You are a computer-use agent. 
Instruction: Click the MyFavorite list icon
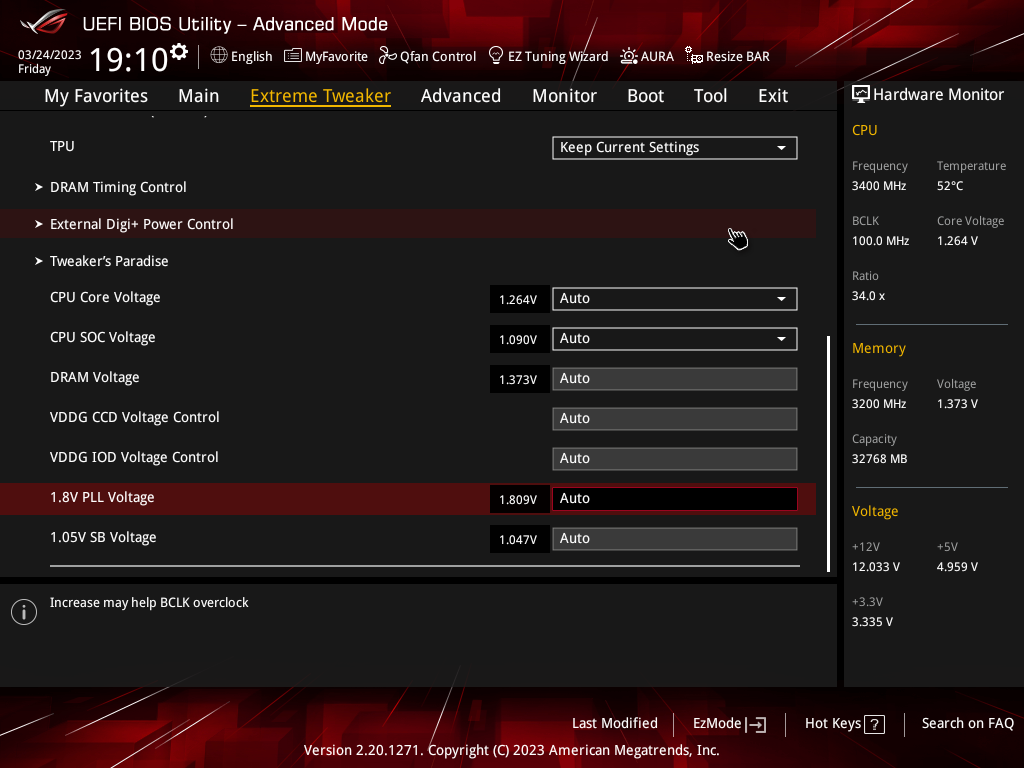tap(293, 56)
